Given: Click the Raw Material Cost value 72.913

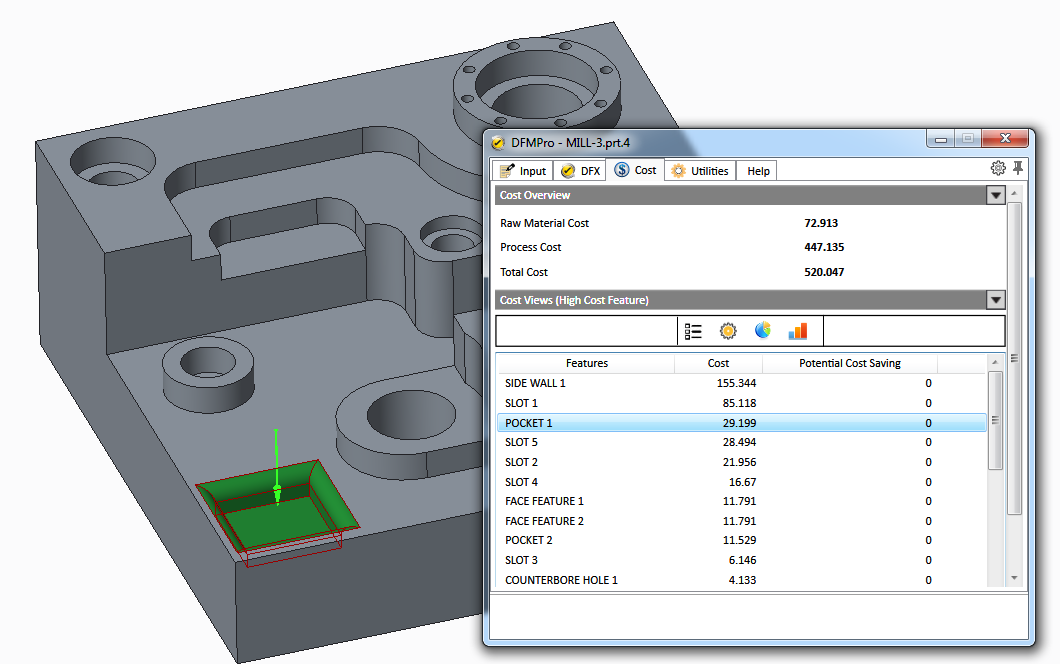Looking at the screenshot, I should pos(821,223).
